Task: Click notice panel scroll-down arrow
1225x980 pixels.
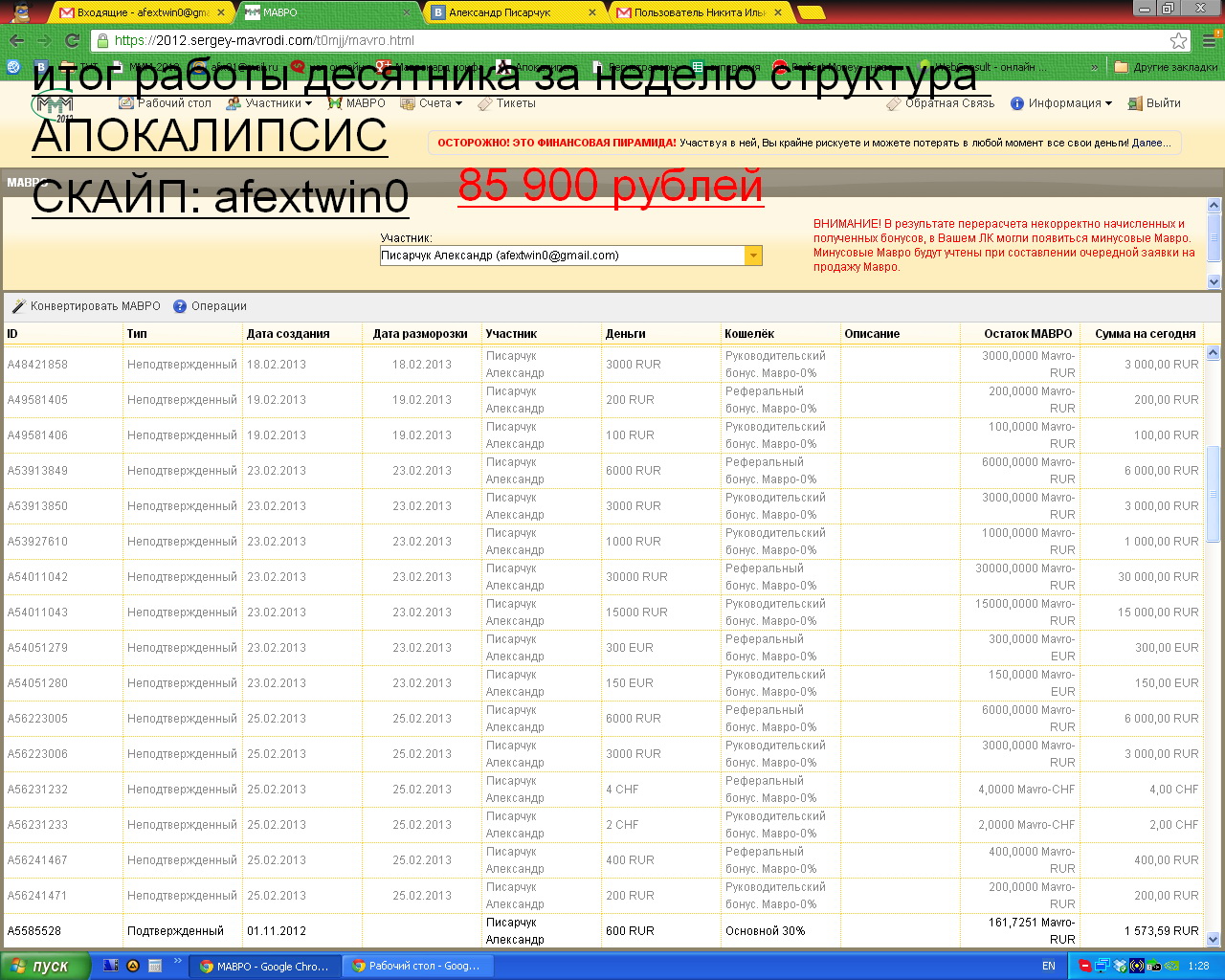Action: tap(1214, 282)
